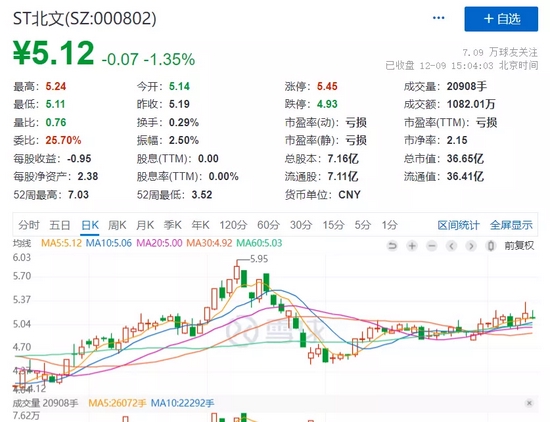This screenshot has width=550, height=422.
Task: Switch to 15分 chart interval
Action: click(x=333, y=225)
